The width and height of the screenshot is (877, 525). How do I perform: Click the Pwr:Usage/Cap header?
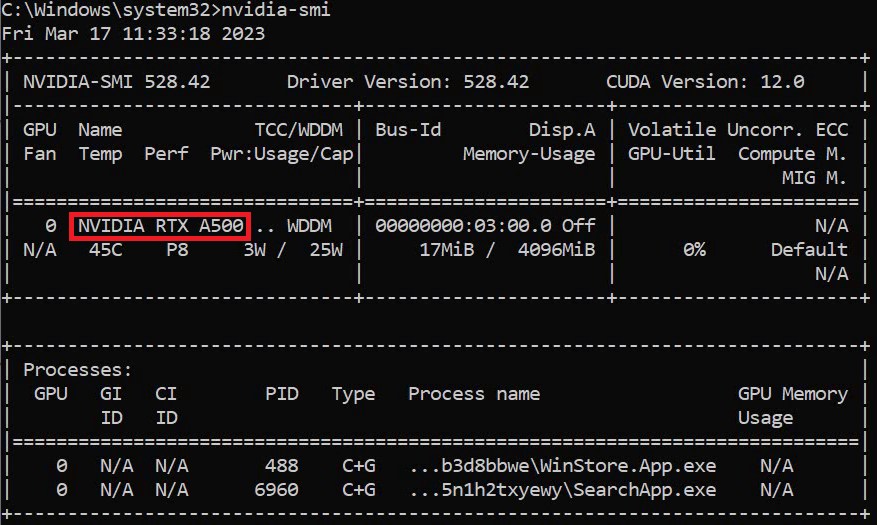pos(281,154)
